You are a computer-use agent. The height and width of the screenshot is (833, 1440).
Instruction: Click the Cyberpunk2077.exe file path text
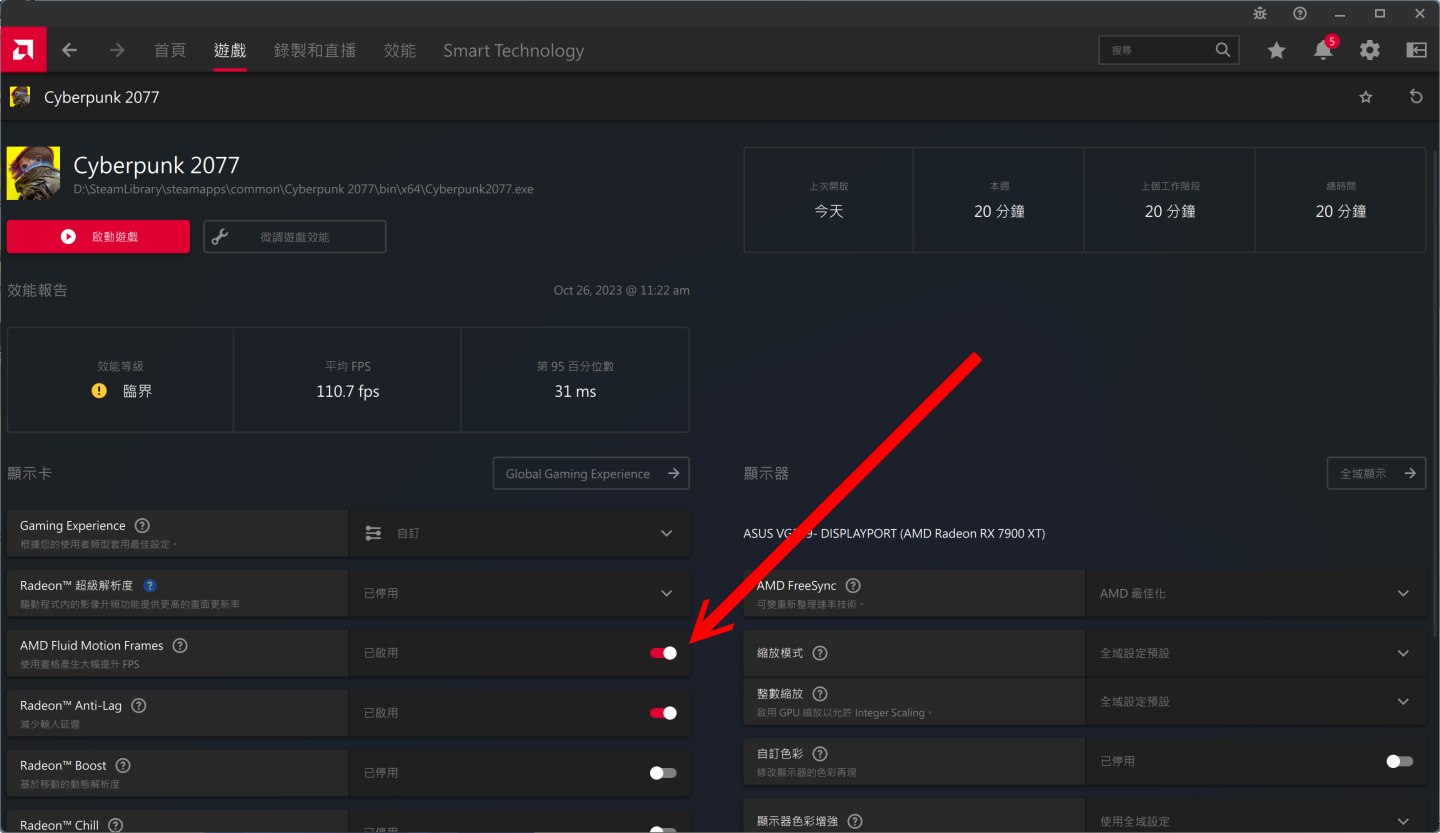[304, 189]
